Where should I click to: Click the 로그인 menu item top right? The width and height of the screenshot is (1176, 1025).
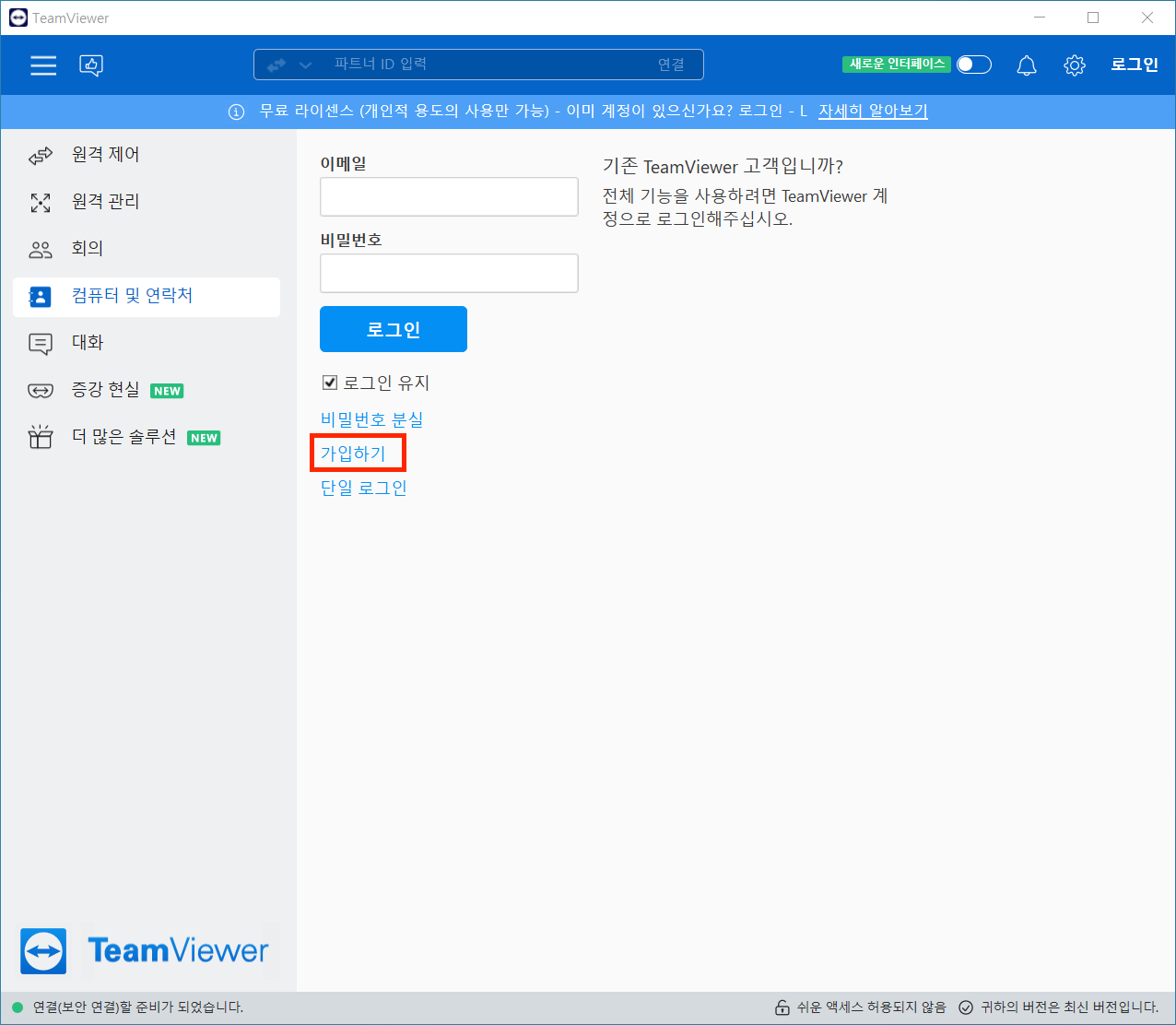1134,65
